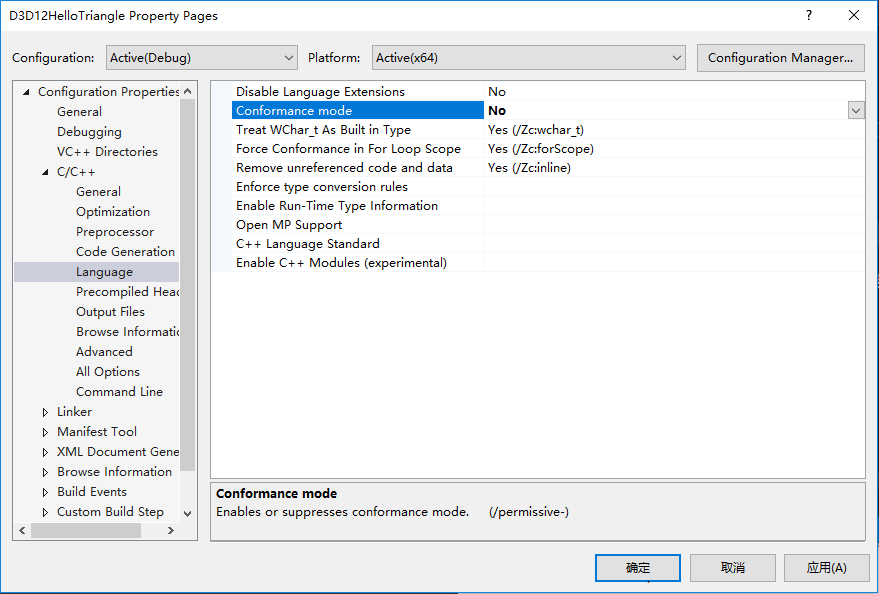This screenshot has height=594, width=879.
Task: Collapse the Configuration Properties tree node
Action: (27, 92)
